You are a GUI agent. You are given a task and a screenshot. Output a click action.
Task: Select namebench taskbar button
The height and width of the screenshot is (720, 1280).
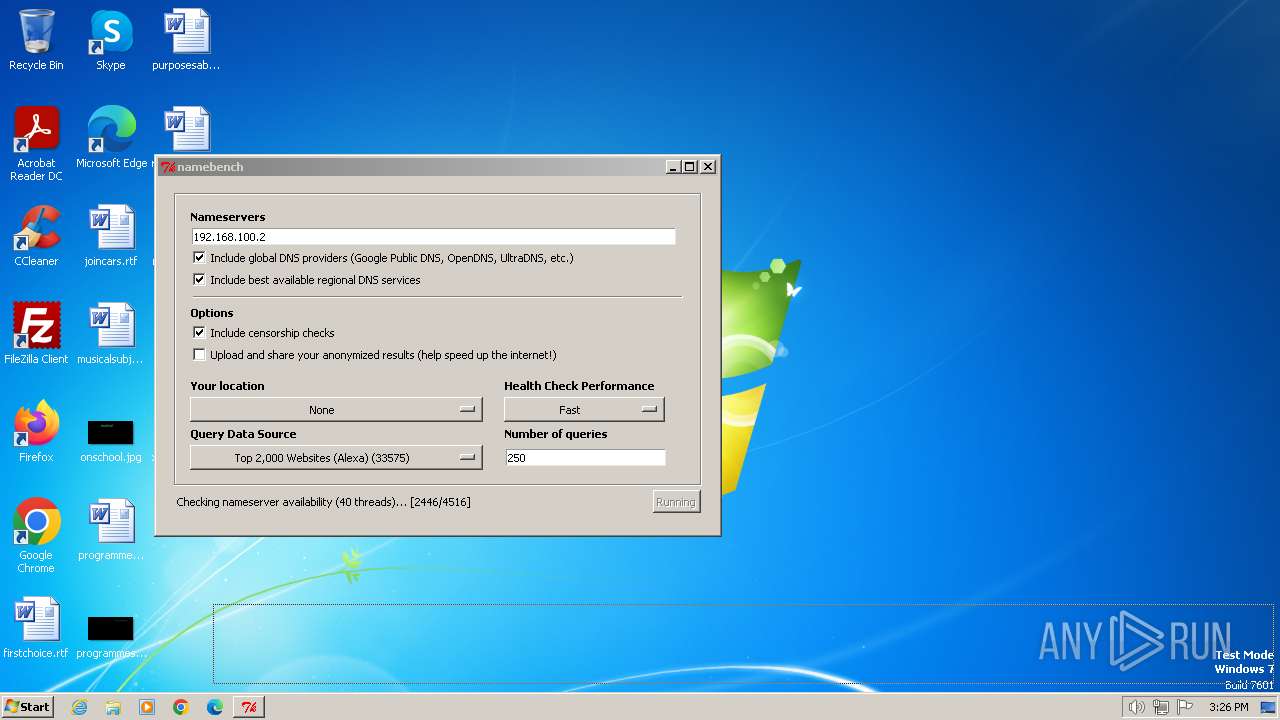[x=249, y=707]
